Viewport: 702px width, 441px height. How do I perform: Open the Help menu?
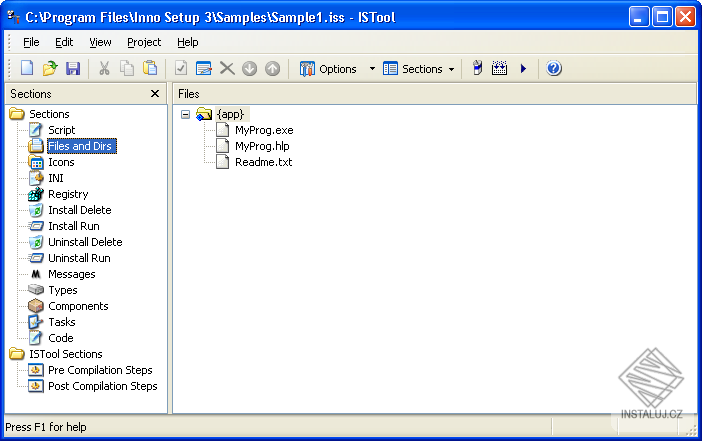[x=187, y=42]
